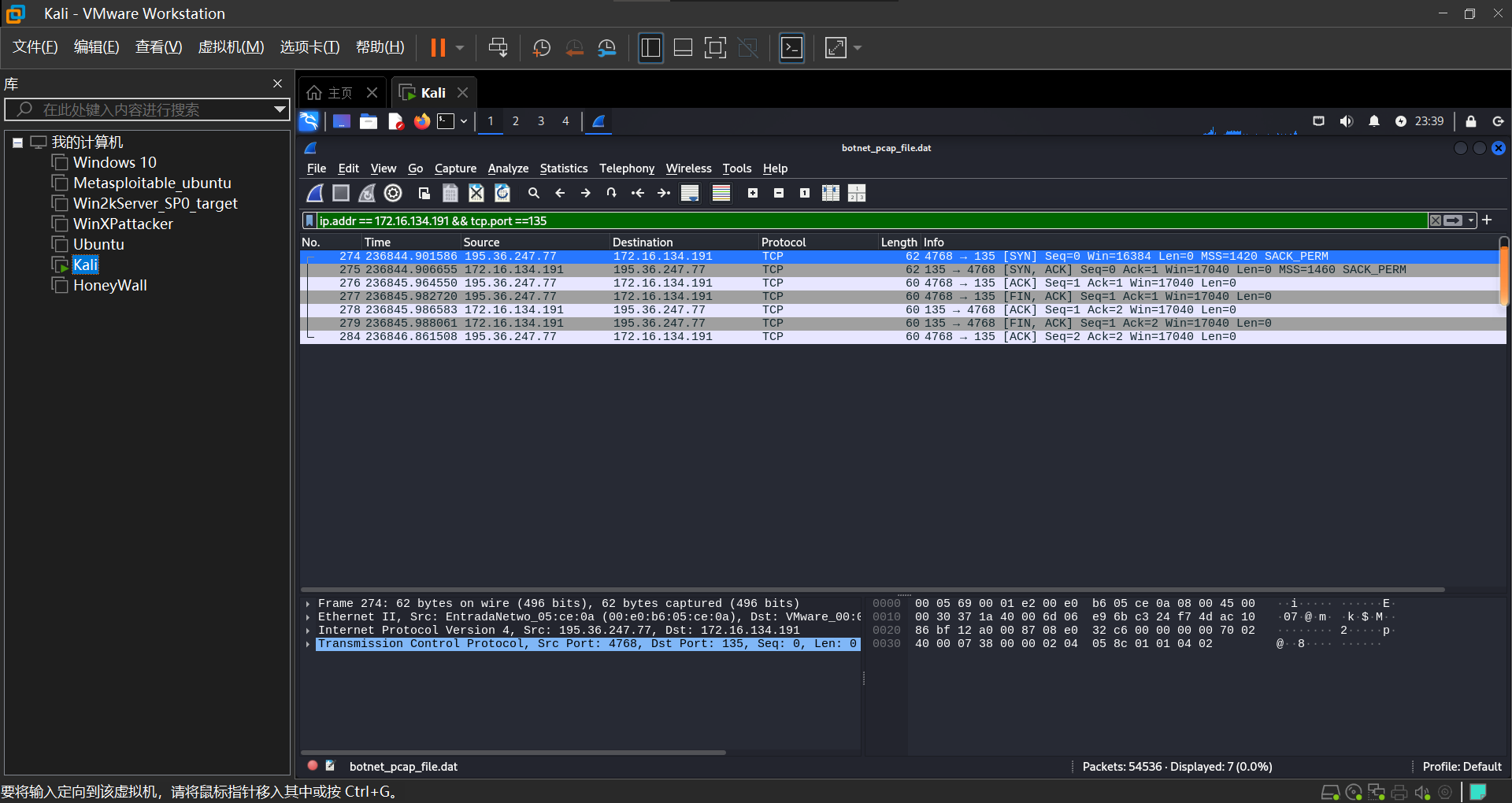Clear the display filter with X button
Screen dimensions: 1512x803
1436,220
